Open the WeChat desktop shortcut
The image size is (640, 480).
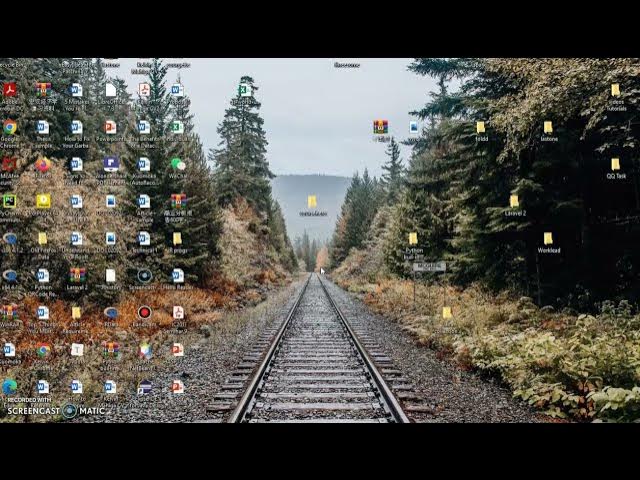[177, 164]
